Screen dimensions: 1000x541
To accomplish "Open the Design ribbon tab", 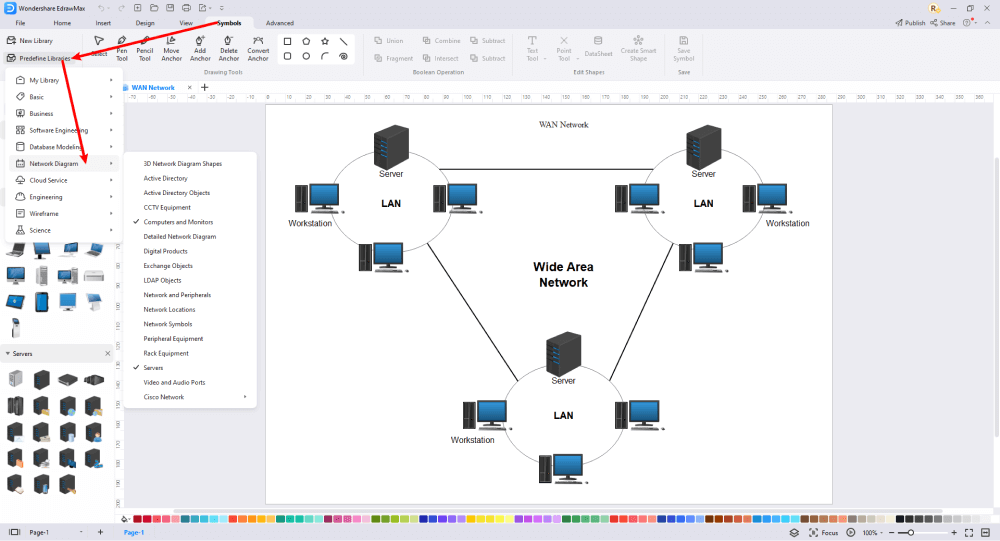I will pos(145,23).
